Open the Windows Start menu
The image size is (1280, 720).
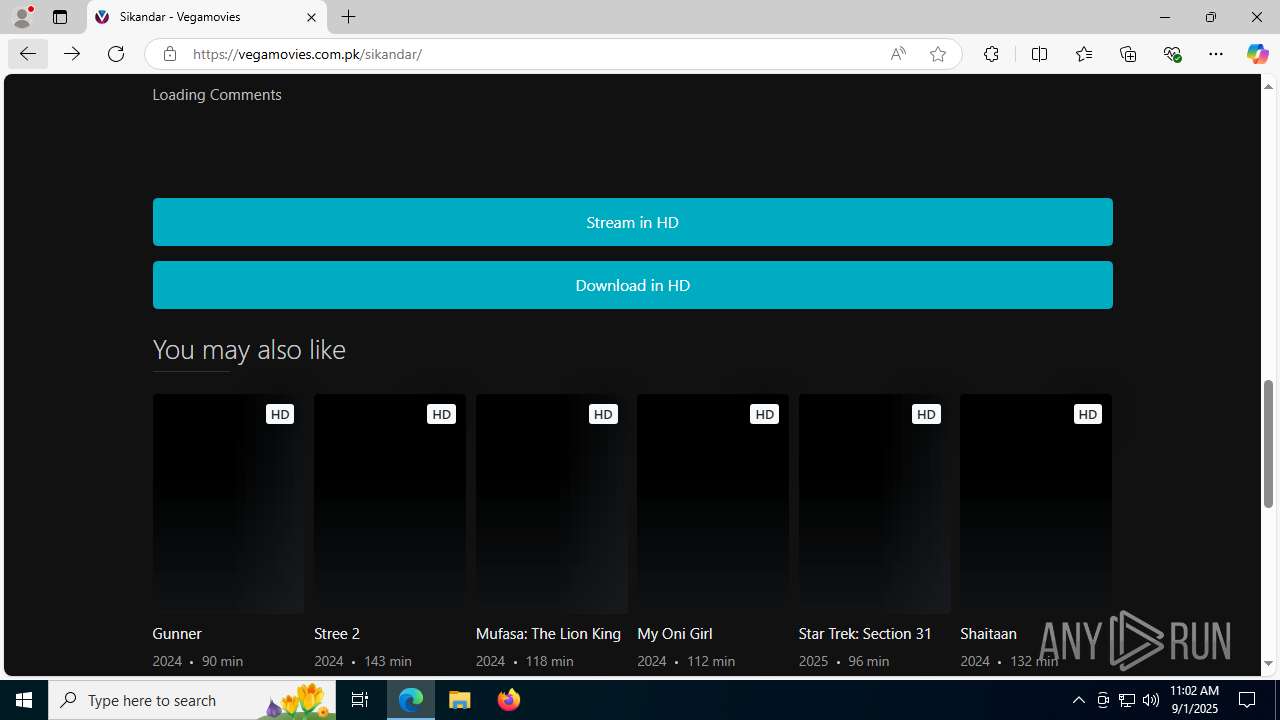tap(24, 700)
